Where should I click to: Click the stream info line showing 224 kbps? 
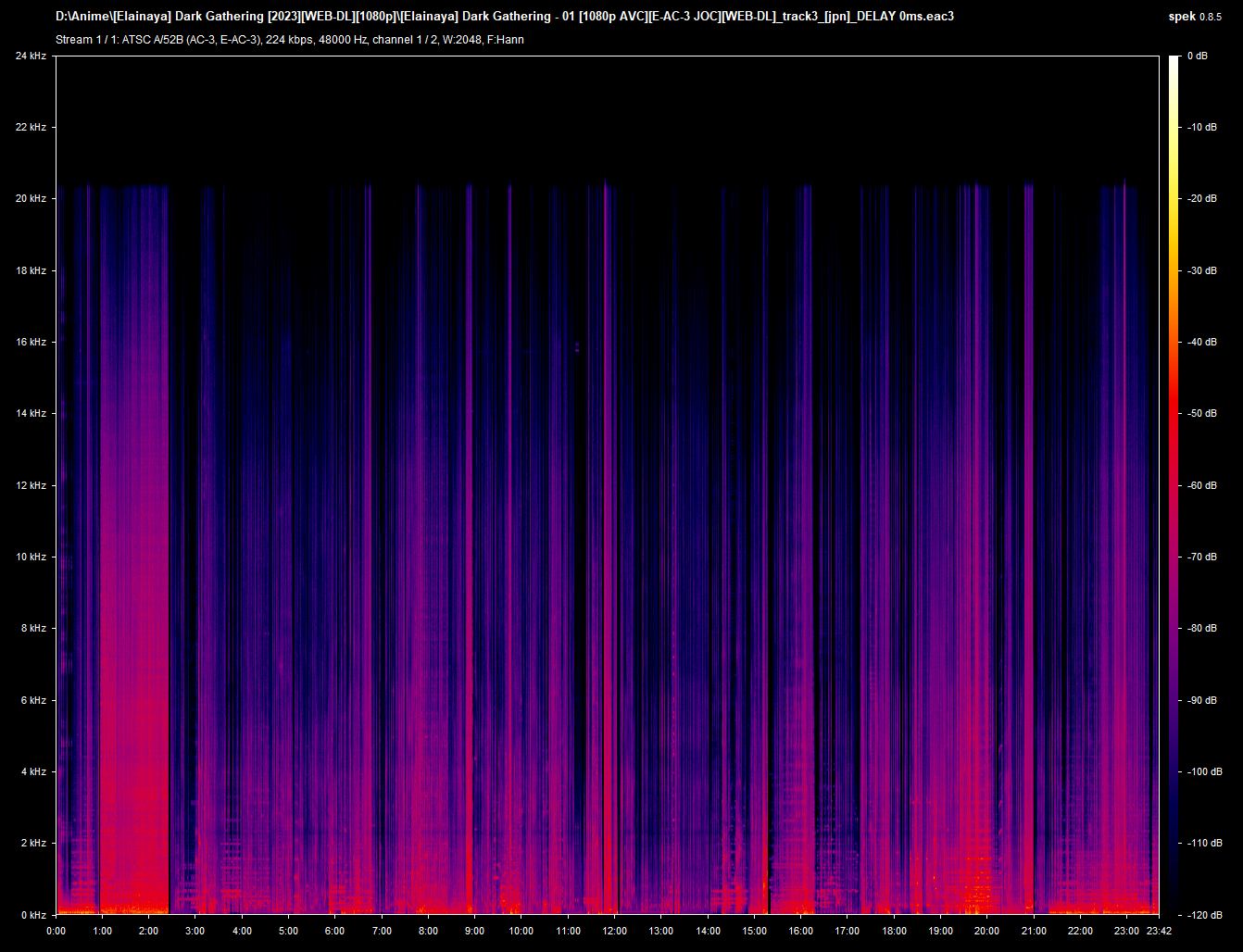pos(289,40)
